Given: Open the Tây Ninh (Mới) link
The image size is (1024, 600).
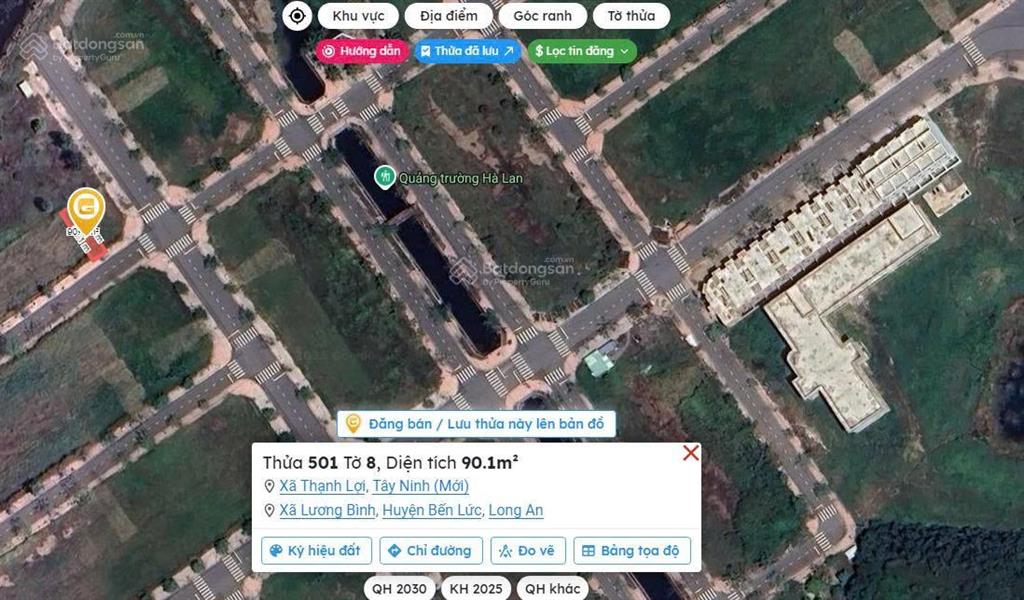Looking at the screenshot, I should (419, 486).
